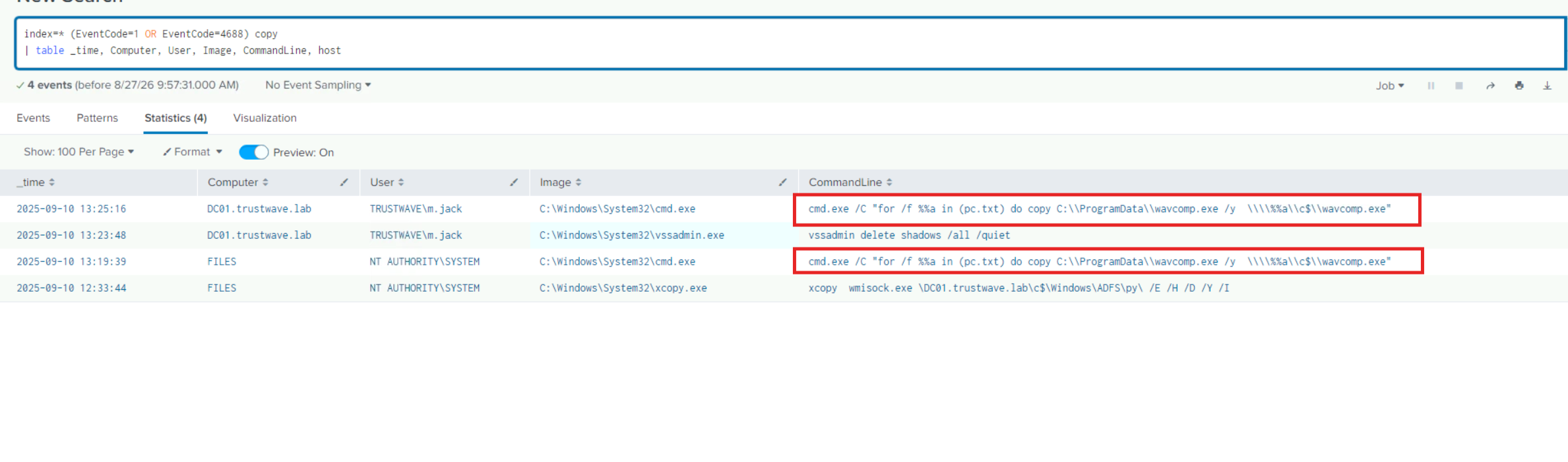The width and height of the screenshot is (1568, 462).
Task: Expand the No Event Sampling dropdown
Action: tap(318, 85)
